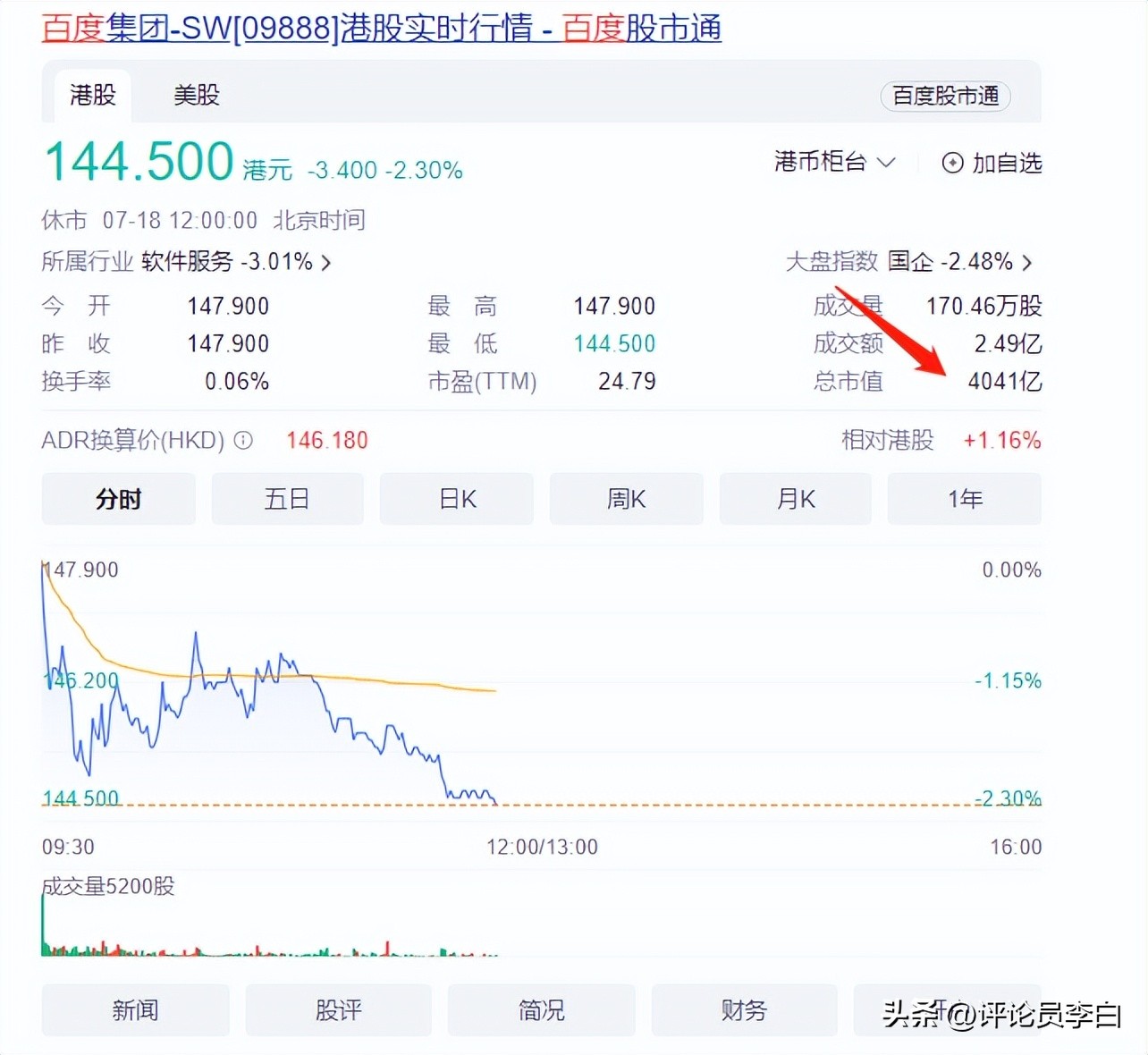Switch chart to 月K monthly view
Viewport: 1148px width, 1055px height.
pos(795,499)
